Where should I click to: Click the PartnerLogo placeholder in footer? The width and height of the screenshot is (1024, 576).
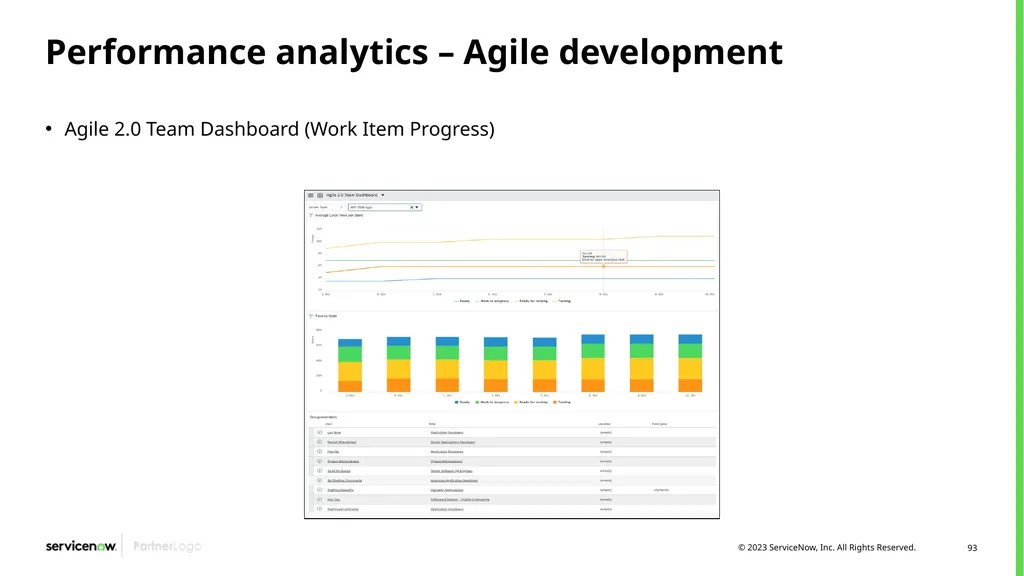point(167,546)
